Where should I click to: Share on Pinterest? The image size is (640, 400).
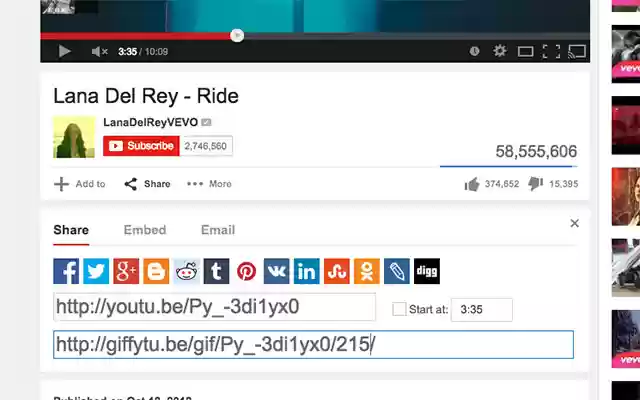pyautogui.click(x=247, y=271)
